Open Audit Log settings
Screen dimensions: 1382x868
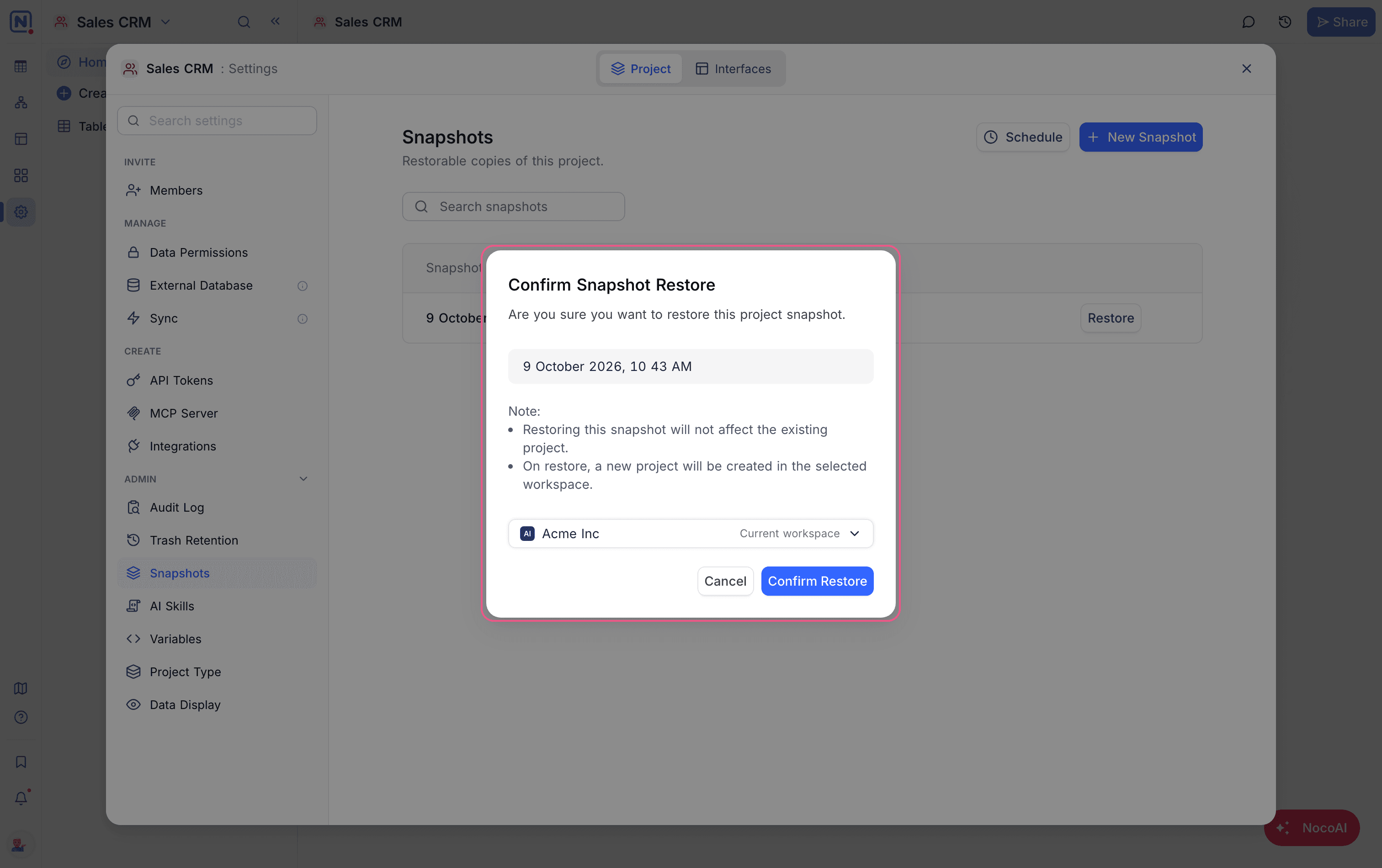coord(217,507)
